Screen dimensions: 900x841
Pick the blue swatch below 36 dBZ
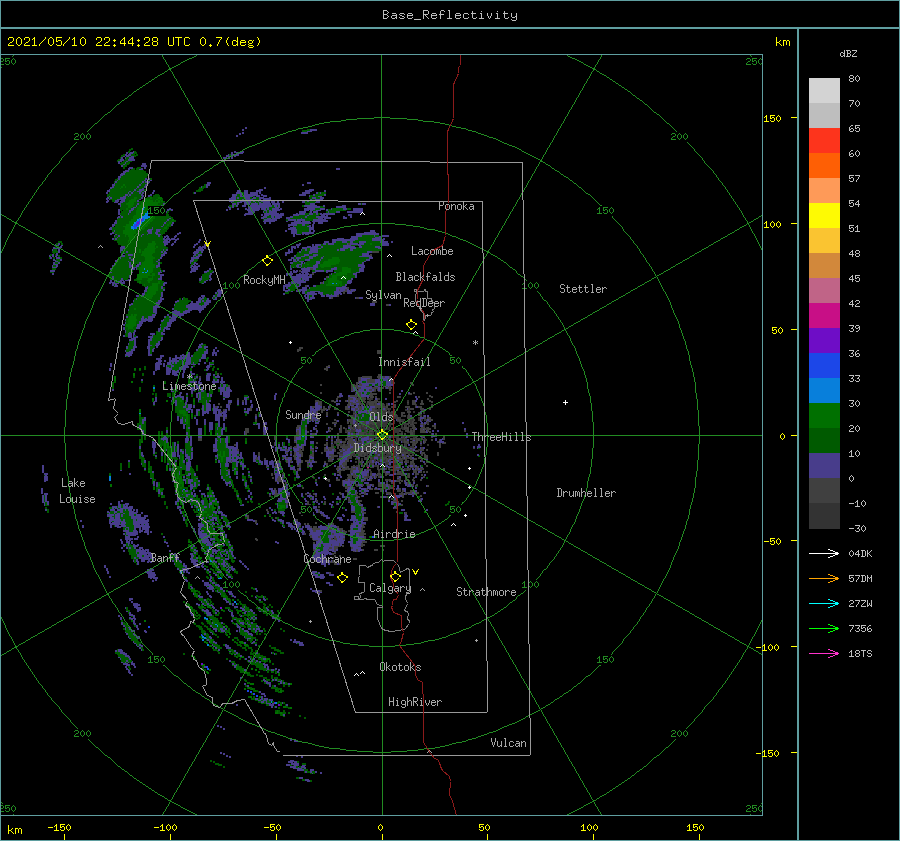coord(824,365)
